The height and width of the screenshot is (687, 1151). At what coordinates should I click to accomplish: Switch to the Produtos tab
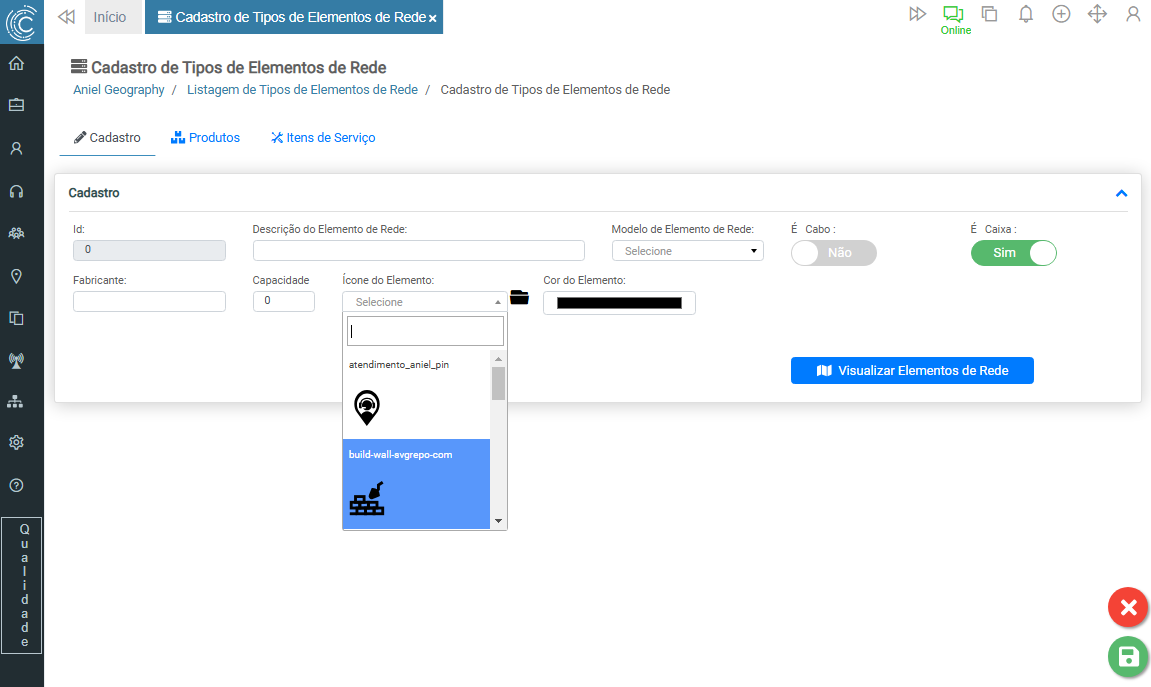click(x=205, y=138)
